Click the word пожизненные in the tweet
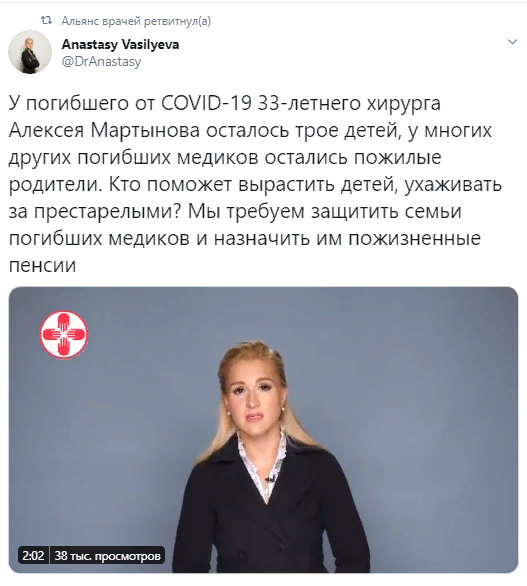The image size is (527, 586). pos(414,238)
